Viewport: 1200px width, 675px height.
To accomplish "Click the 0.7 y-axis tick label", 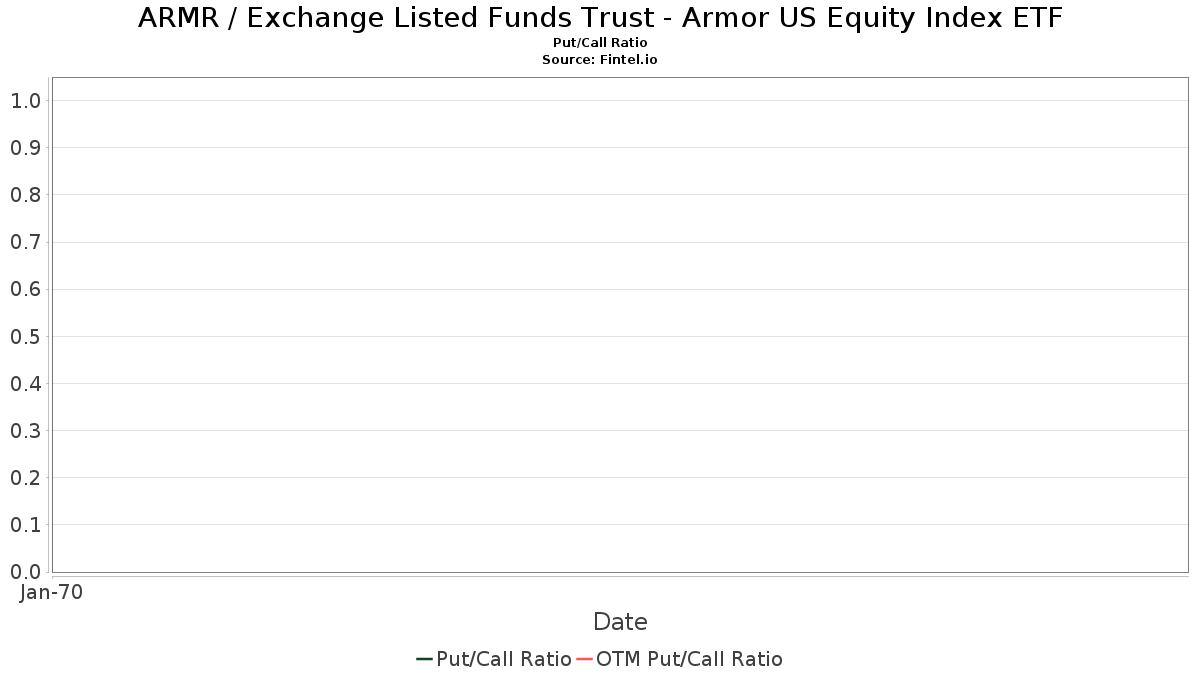I will (26, 242).
